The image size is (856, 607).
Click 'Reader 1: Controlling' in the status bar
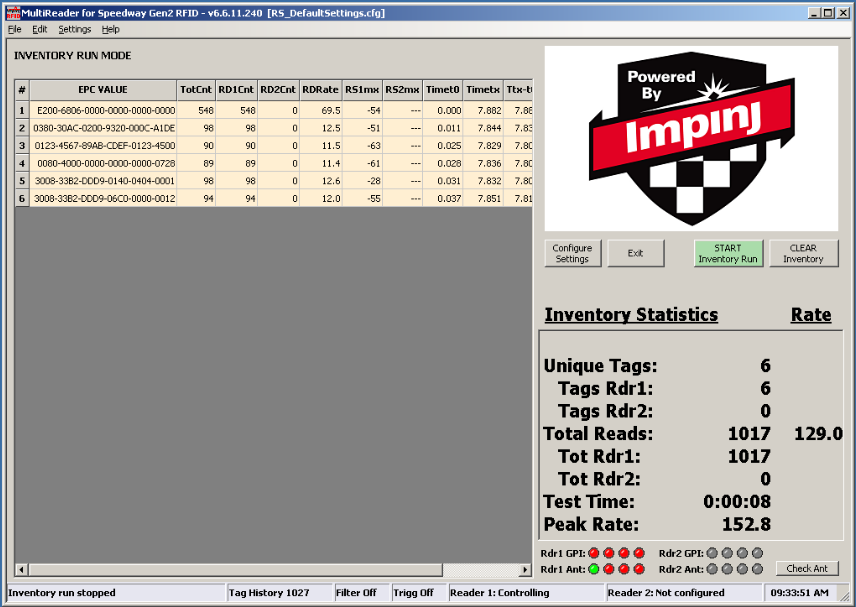click(500, 593)
